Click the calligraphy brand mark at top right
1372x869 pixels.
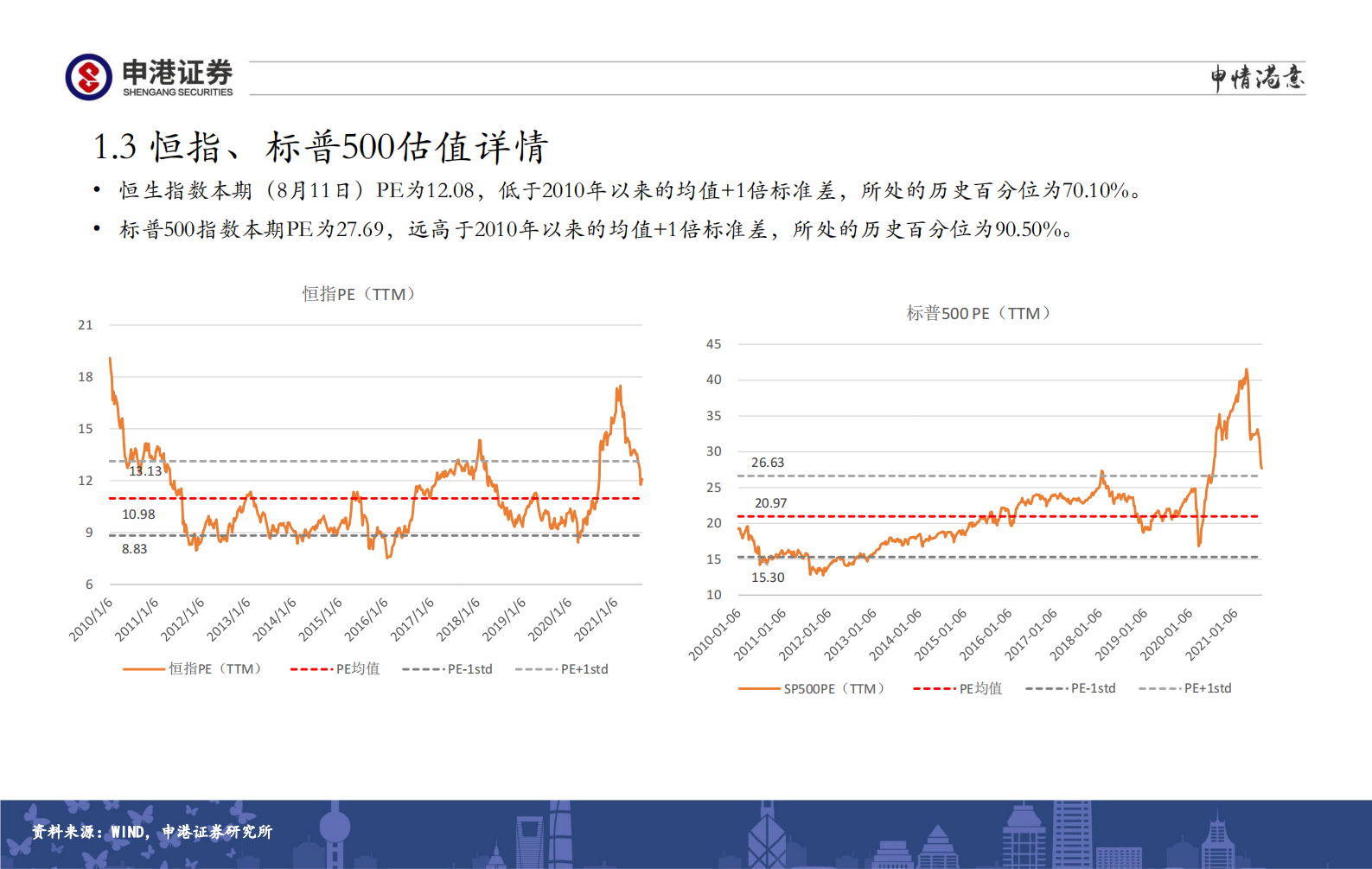1256,78
